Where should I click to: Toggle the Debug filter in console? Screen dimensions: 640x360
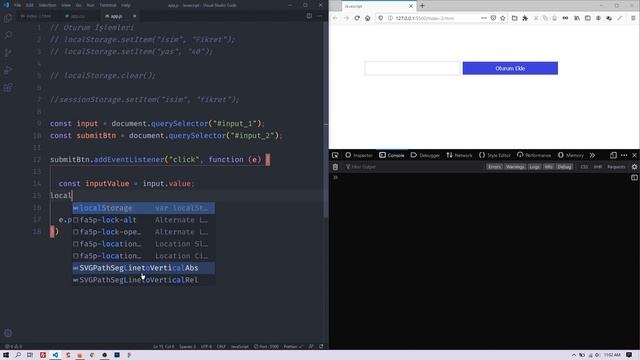(x=564, y=167)
